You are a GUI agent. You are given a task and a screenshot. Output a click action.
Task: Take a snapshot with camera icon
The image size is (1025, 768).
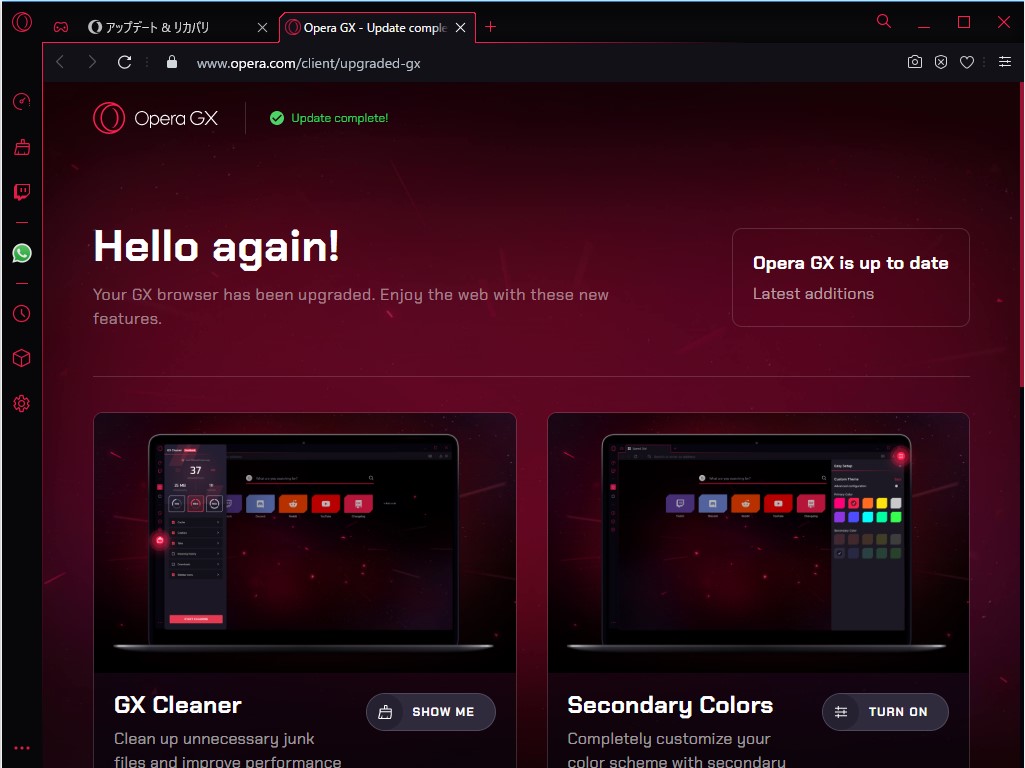tap(915, 62)
